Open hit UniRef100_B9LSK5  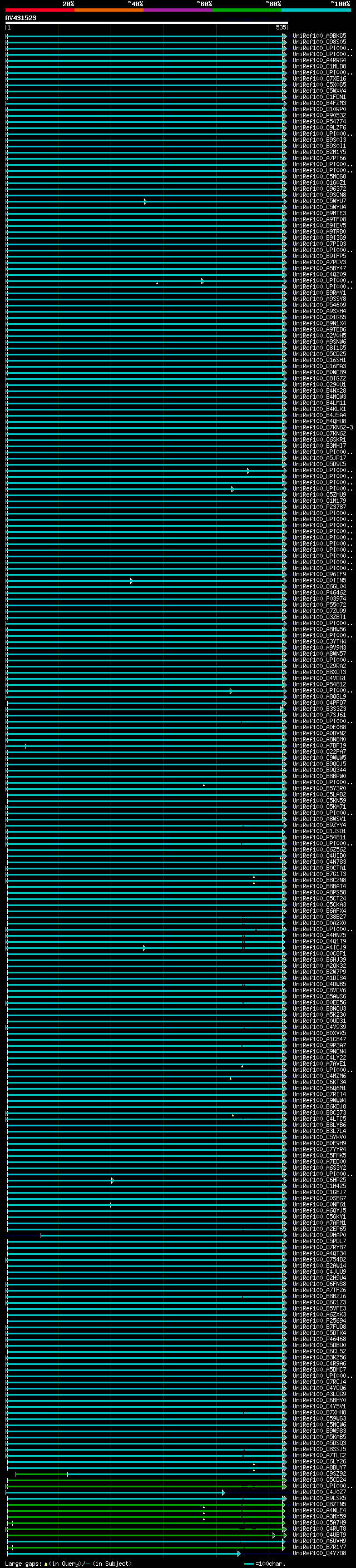[319, 1498]
